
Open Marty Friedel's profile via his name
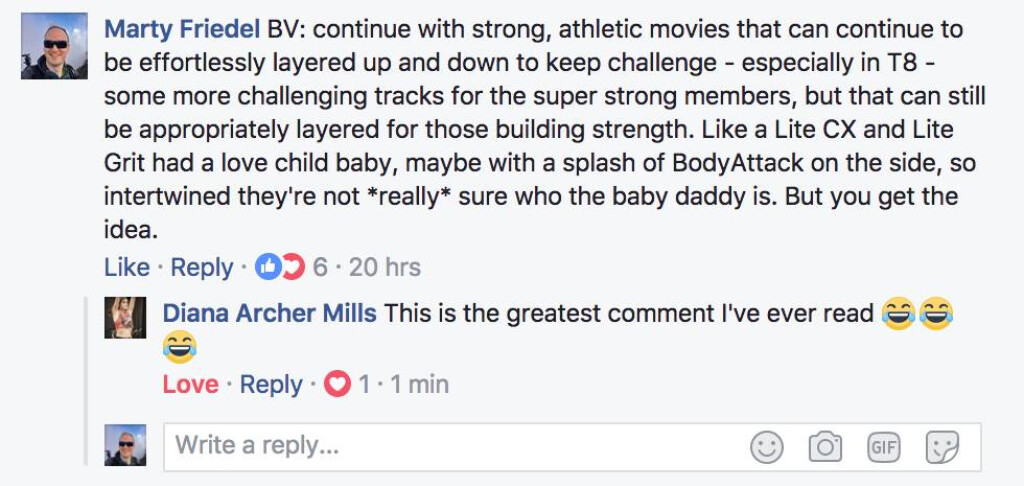tap(182, 29)
